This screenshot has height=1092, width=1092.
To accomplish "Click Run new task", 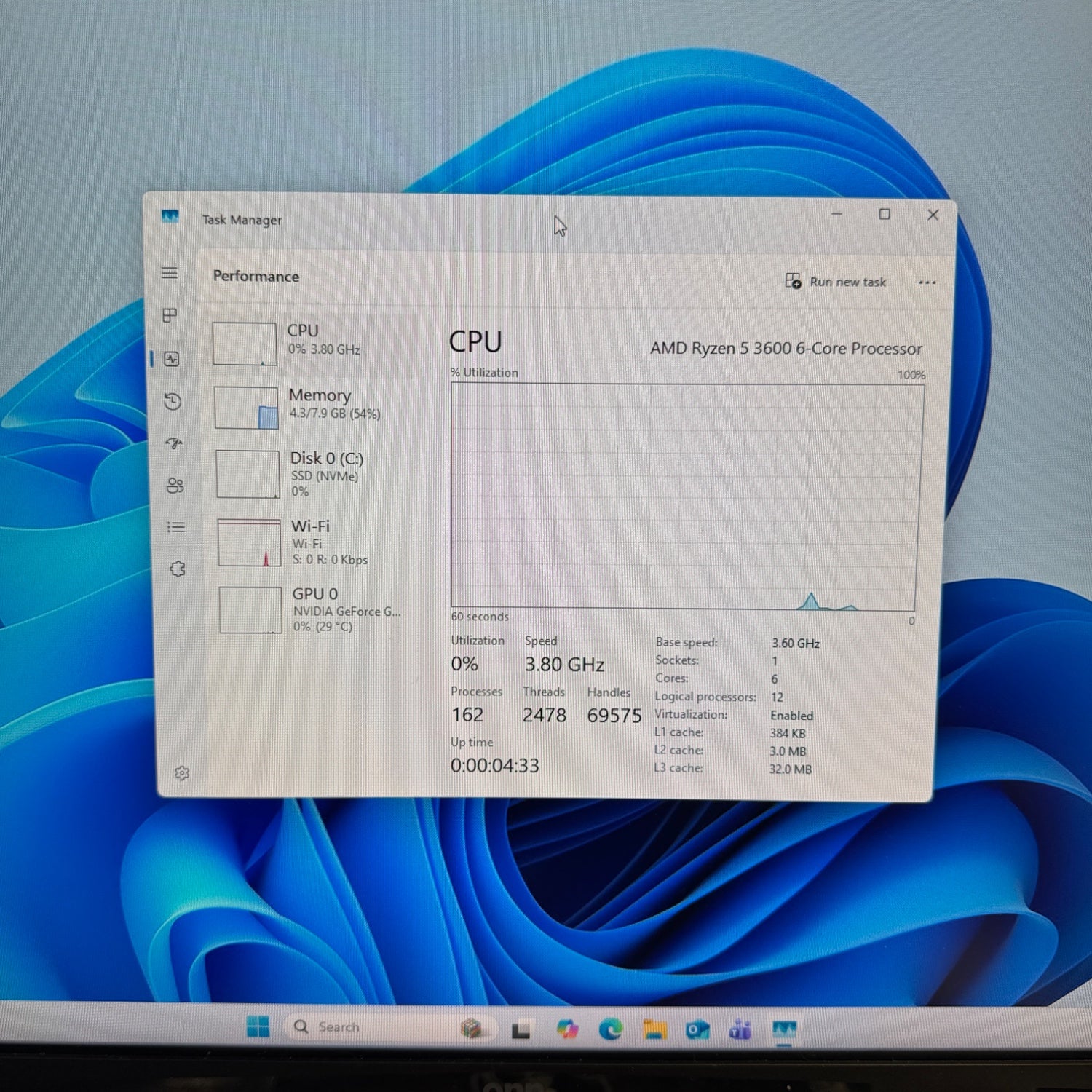I will [x=837, y=282].
